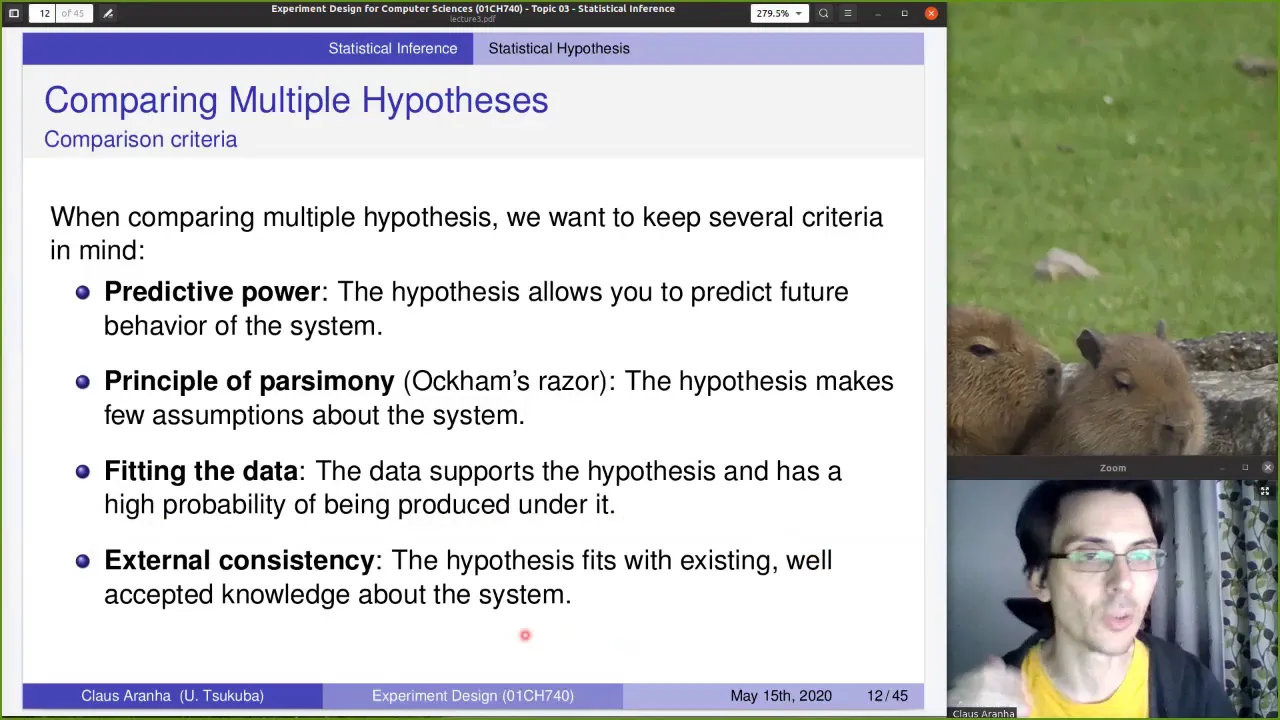The width and height of the screenshot is (1280, 720).
Task: Enter fullscreen in the Zoom video window
Action: coord(1264,491)
